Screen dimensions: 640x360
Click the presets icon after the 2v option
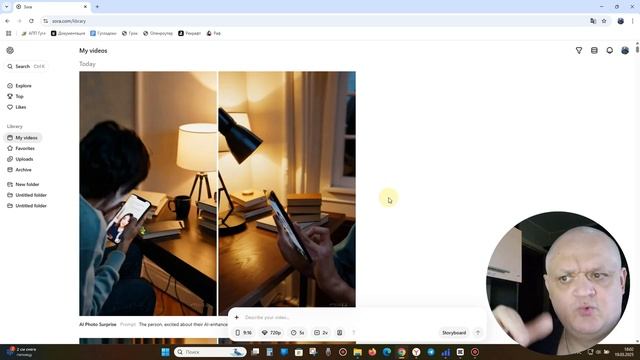coord(340,333)
